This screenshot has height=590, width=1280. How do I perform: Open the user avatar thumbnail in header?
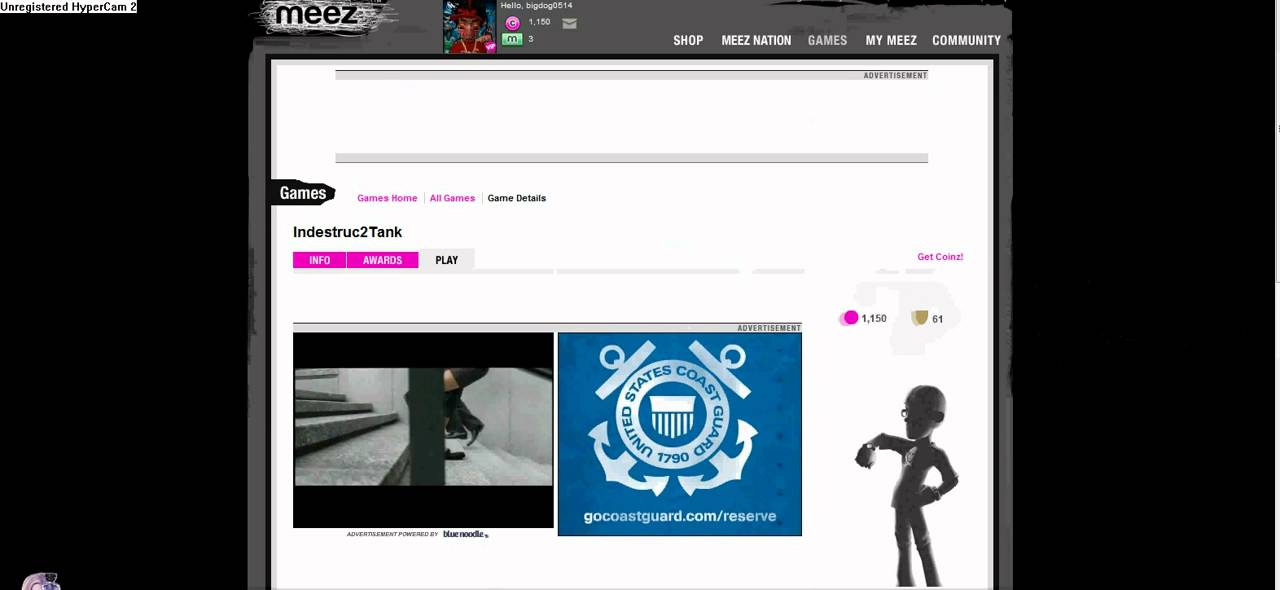click(x=470, y=27)
